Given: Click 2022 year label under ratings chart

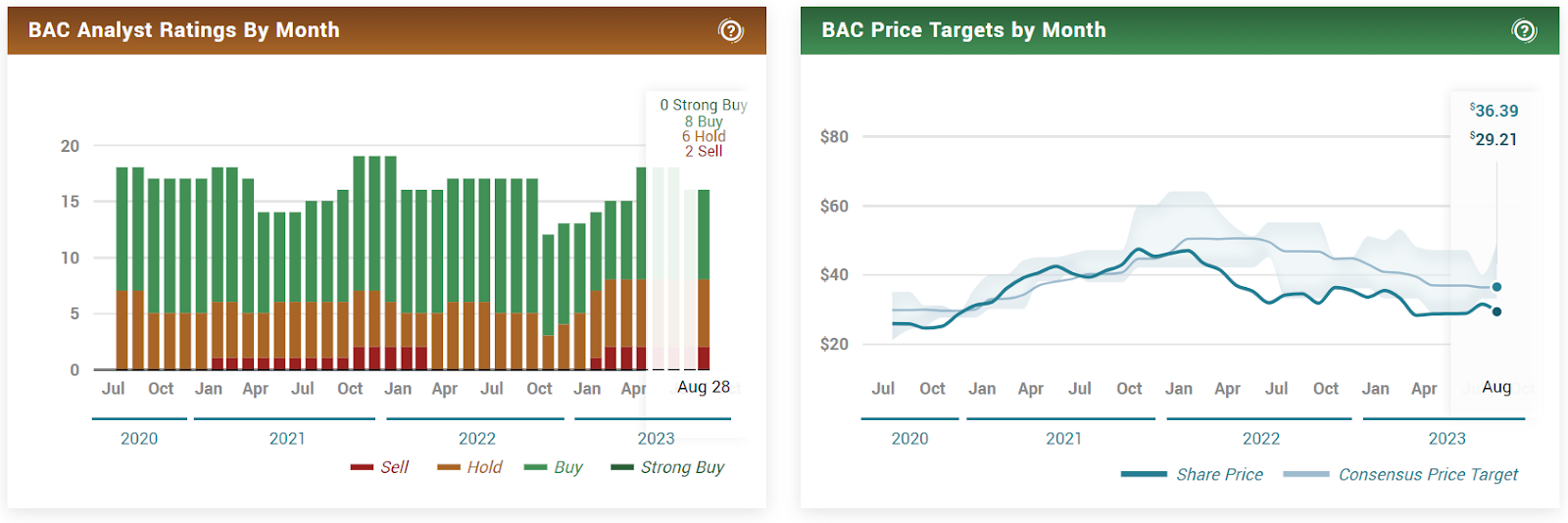Looking at the screenshot, I should (477, 439).
